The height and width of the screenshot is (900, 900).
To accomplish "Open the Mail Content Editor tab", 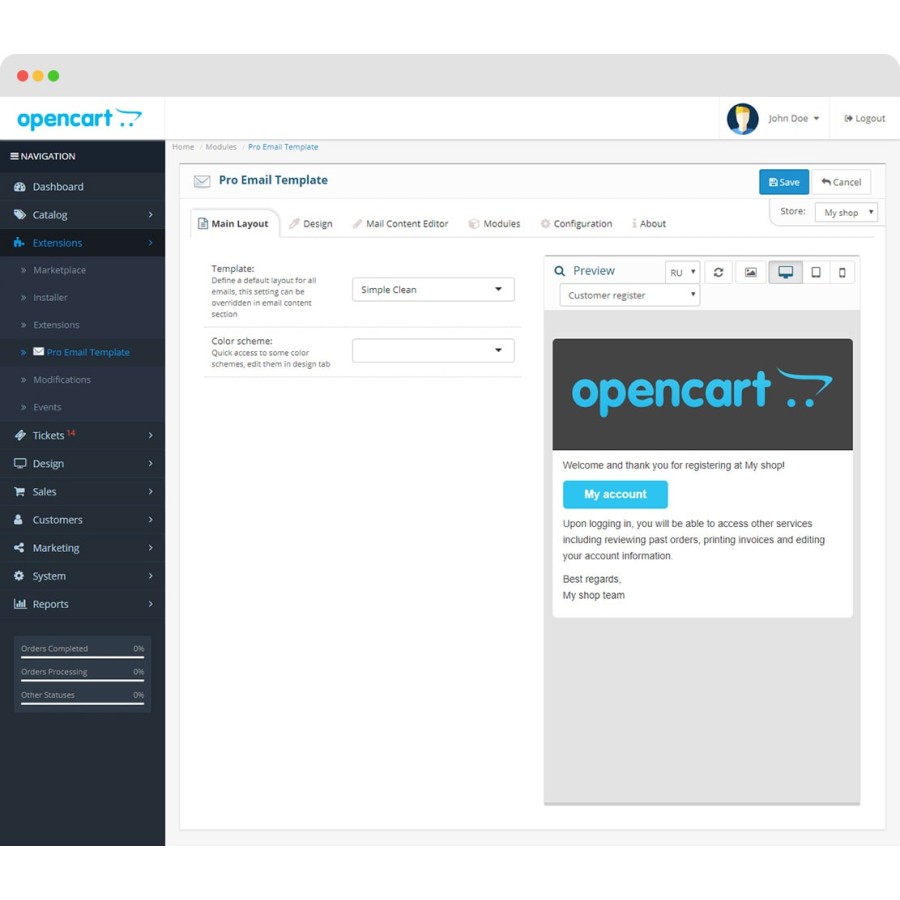I will [401, 224].
